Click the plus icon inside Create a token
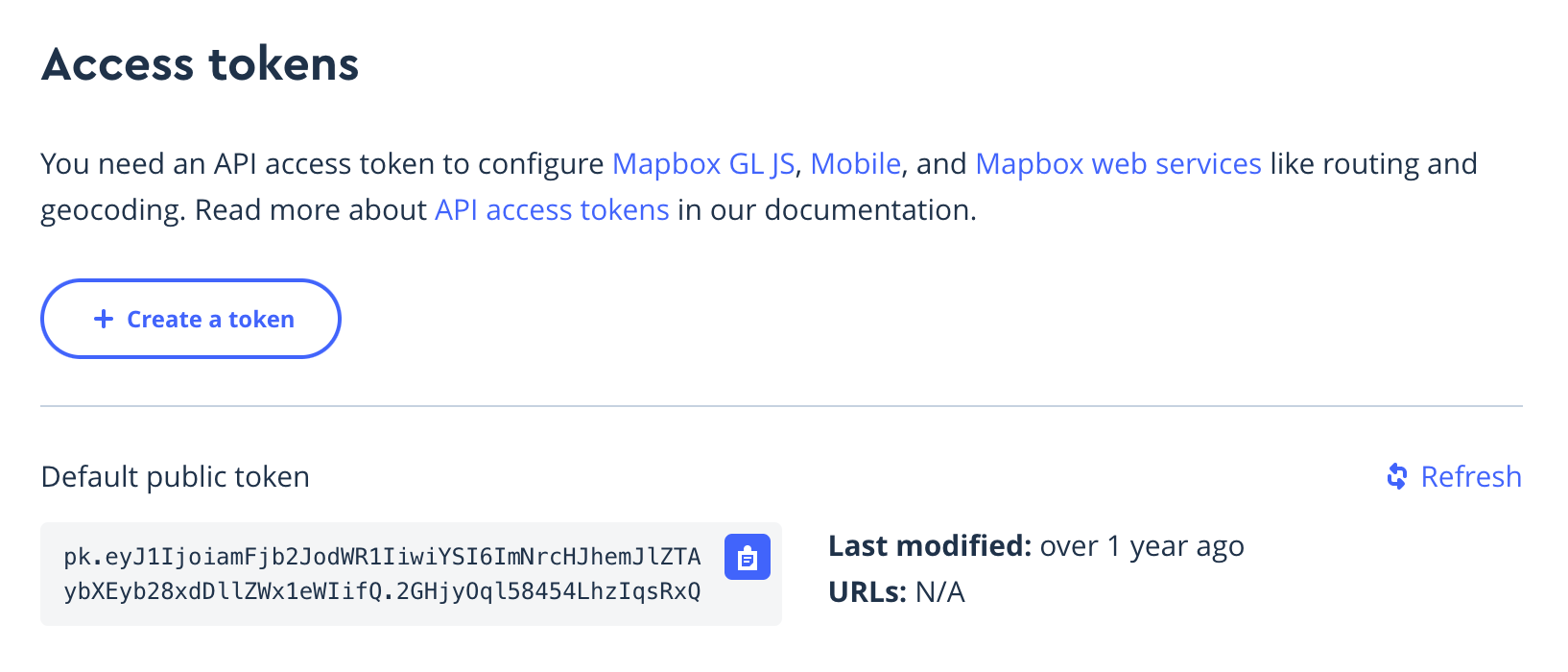The height and width of the screenshot is (672, 1568). tap(102, 318)
